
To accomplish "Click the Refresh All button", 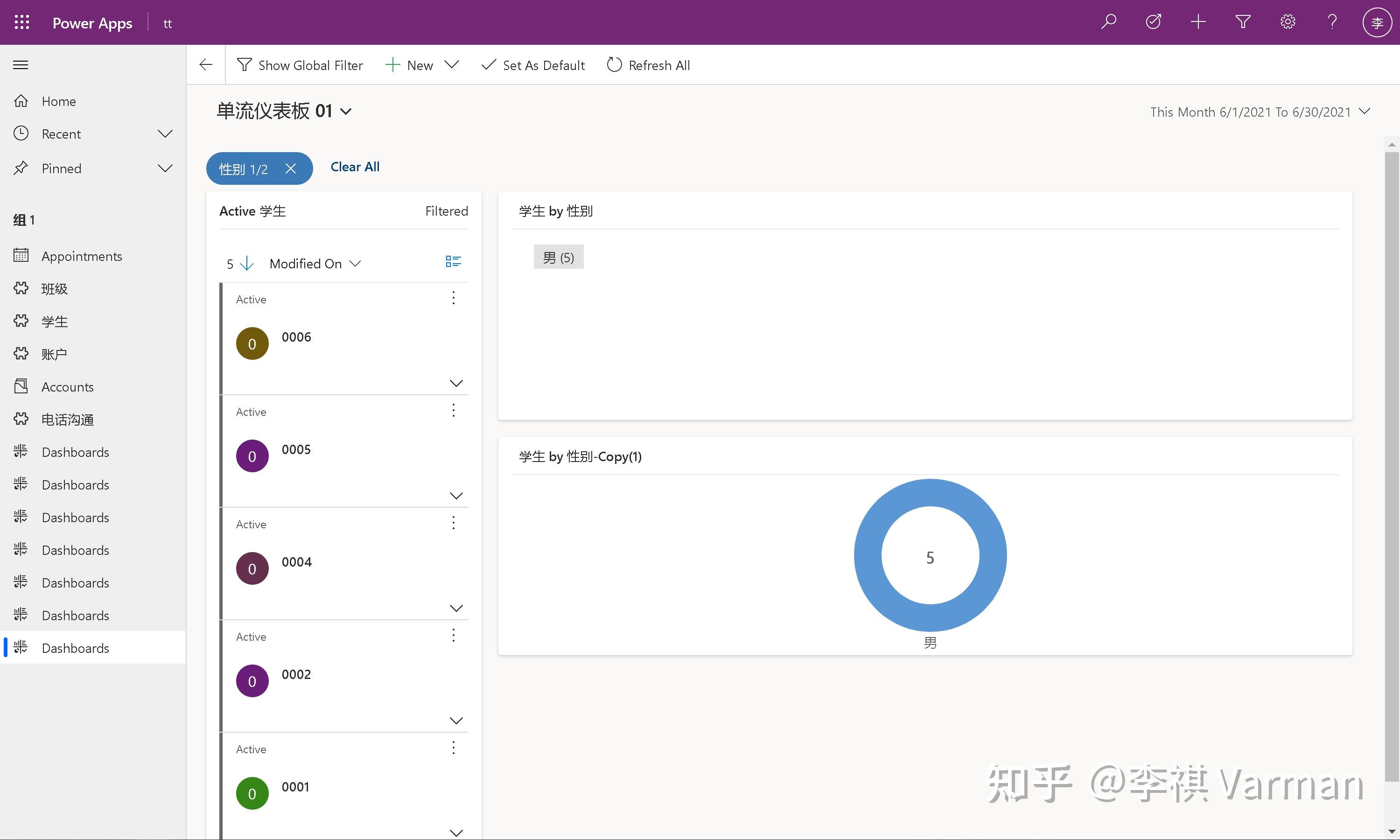I will (x=649, y=65).
